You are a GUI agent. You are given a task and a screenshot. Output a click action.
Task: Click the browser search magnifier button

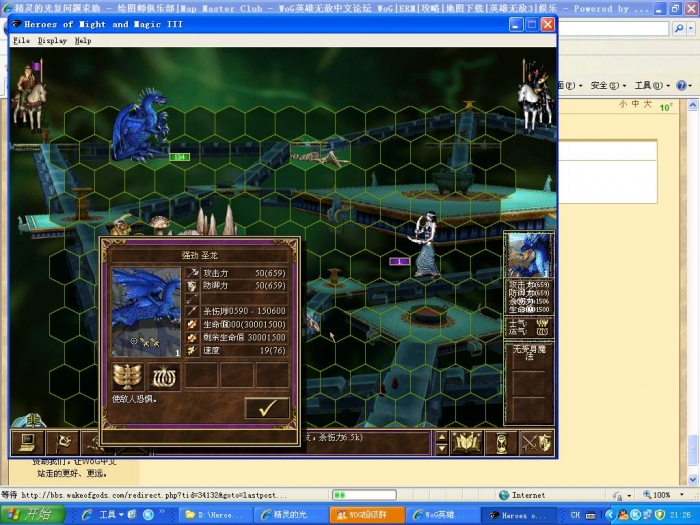click(679, 29)
